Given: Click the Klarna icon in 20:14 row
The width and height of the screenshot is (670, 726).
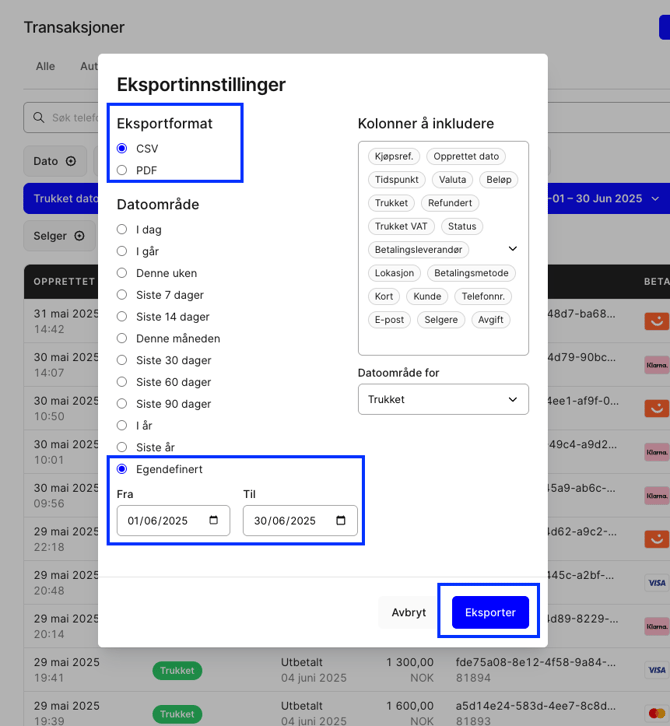Looking at the screenshot, I should click(657, 626).
